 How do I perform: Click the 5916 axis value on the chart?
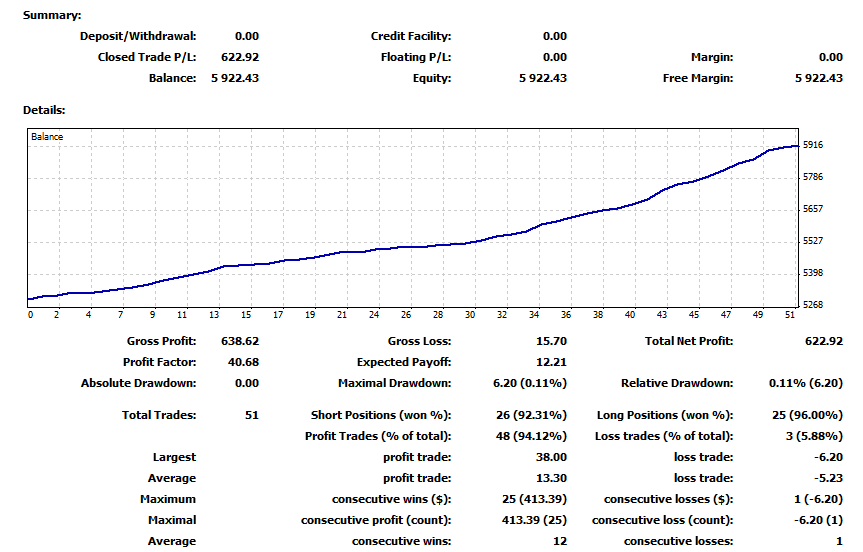click(813, 145)
